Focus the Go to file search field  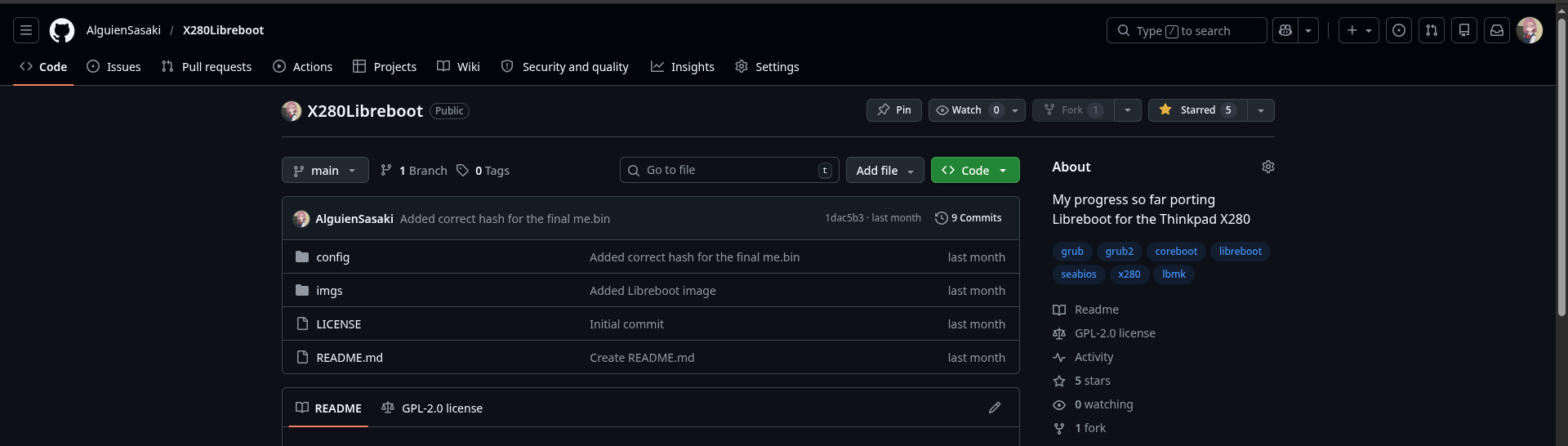point(729,170)
